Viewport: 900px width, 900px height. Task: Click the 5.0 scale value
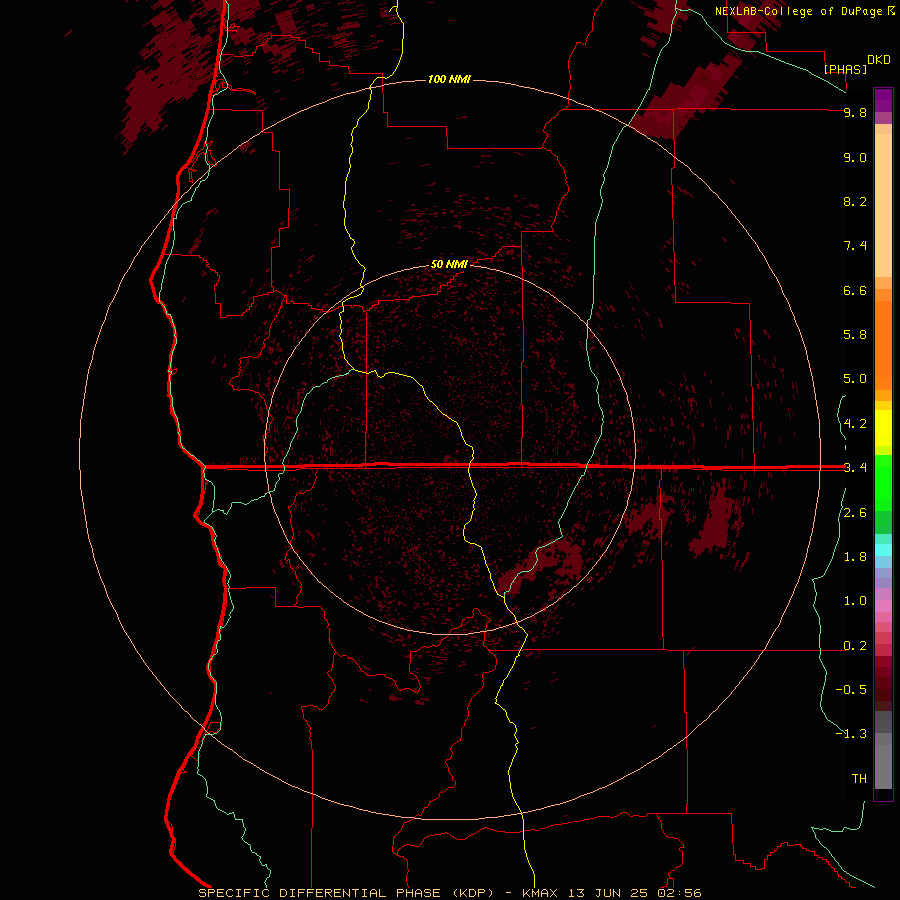point(855,379)
